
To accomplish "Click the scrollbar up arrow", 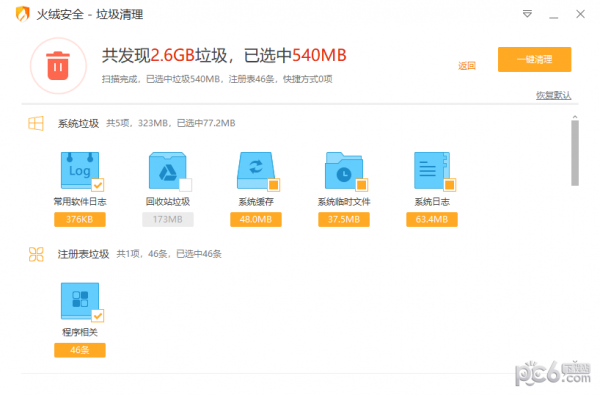I will pyautogui.click(x=575, y=117).
